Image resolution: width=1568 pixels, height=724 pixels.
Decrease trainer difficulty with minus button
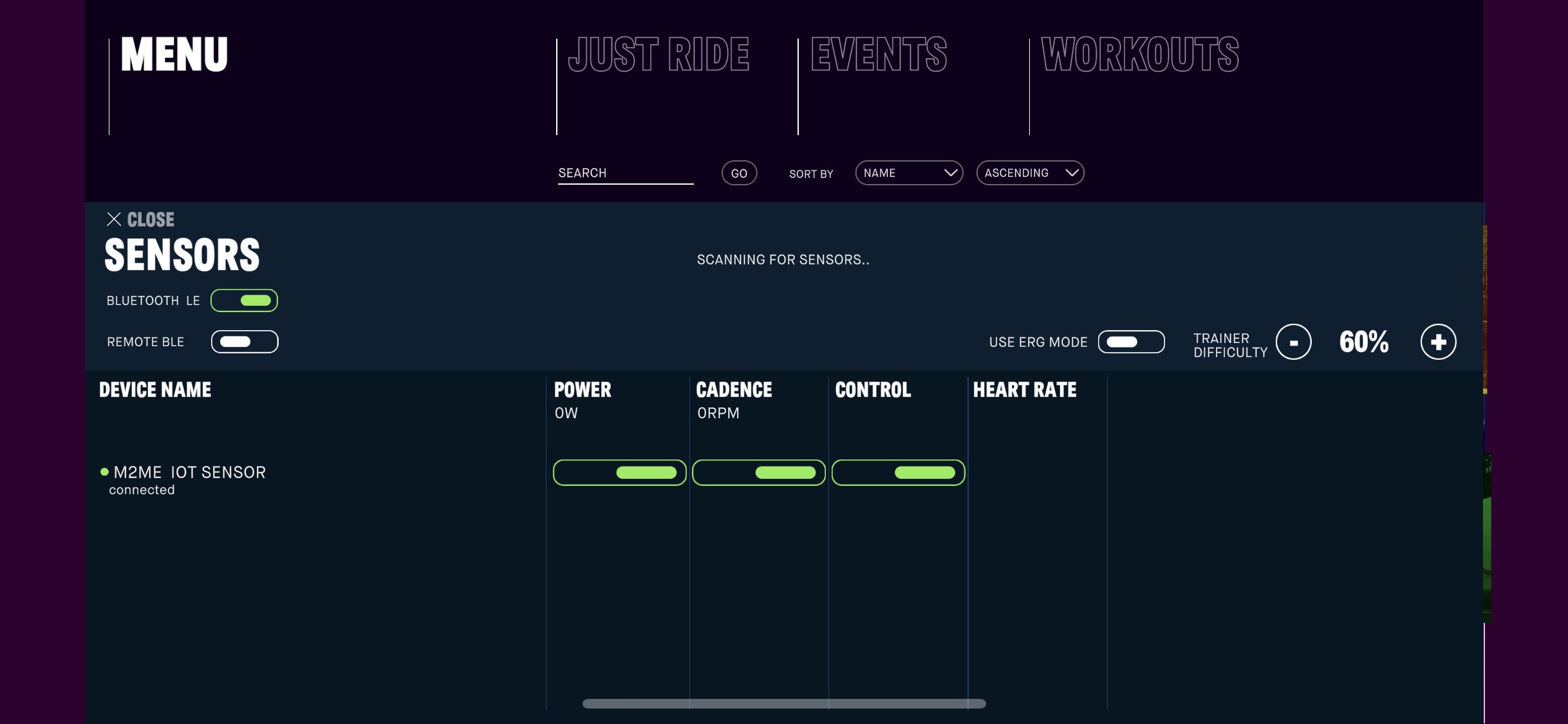coord(1293,342)
